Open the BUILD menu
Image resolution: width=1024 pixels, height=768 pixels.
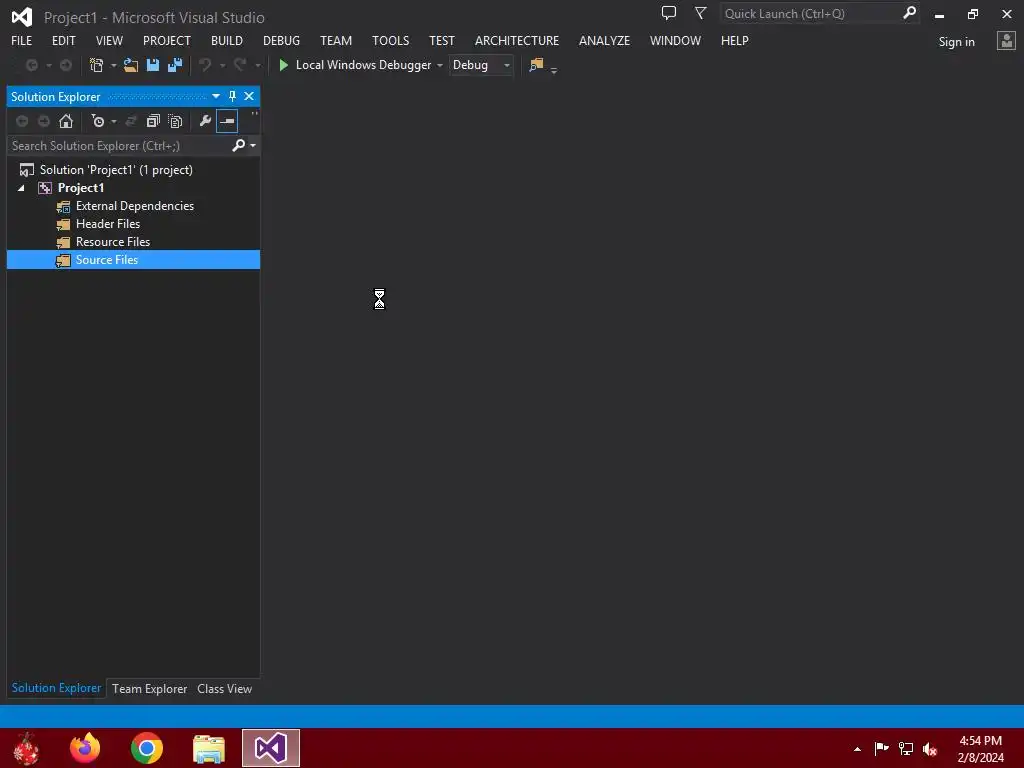(227, 40)
